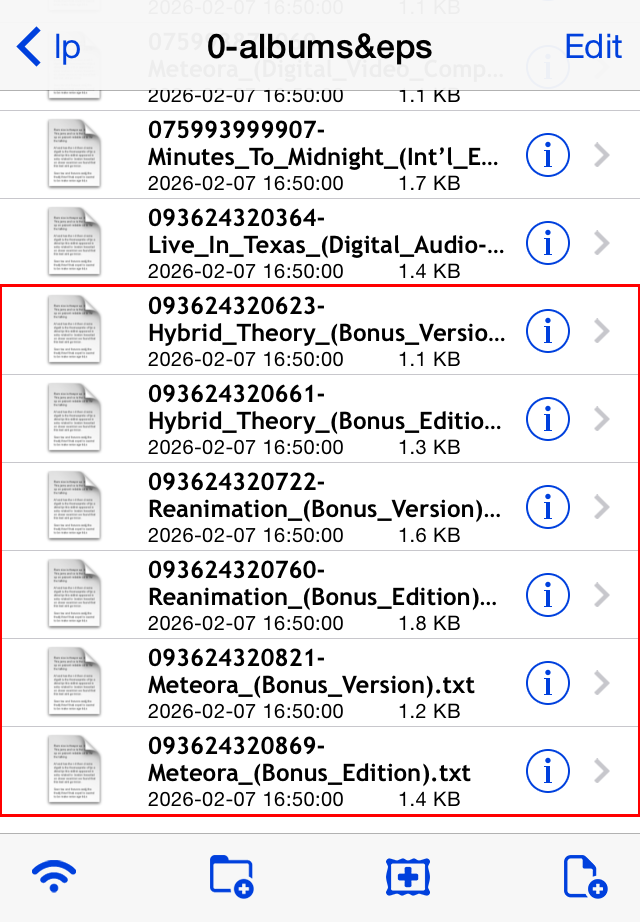Show info for 075993999907 Minutes_To_Midnight file

point(548,155)
